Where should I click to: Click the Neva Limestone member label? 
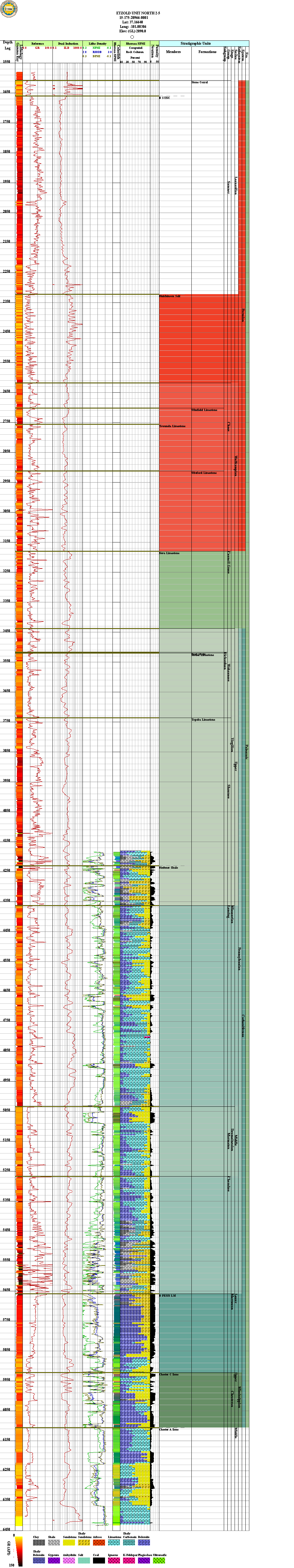(x=169, y=553)
